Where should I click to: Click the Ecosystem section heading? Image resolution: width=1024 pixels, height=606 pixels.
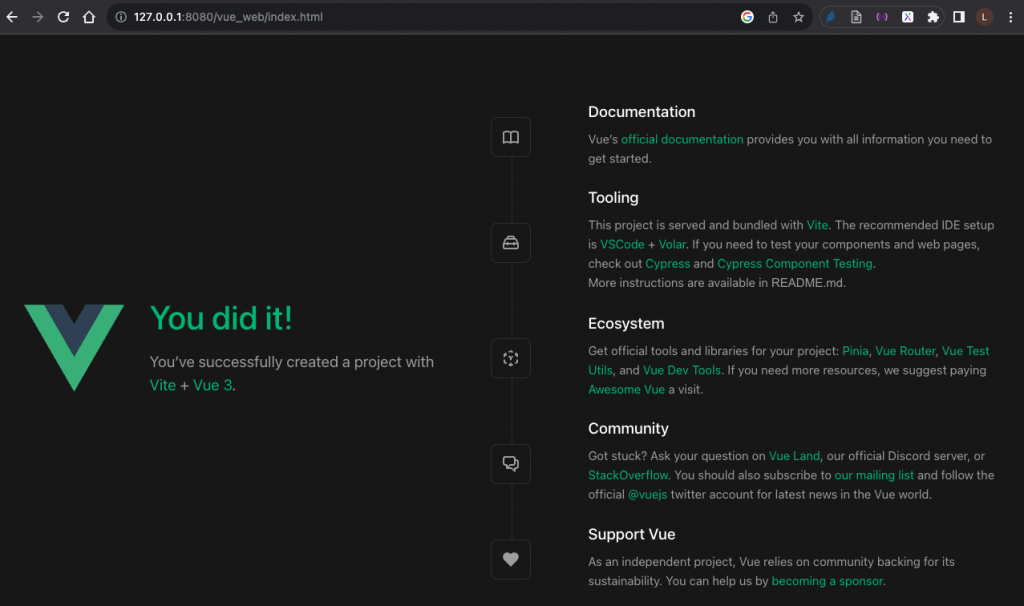(x=626, y=323)
